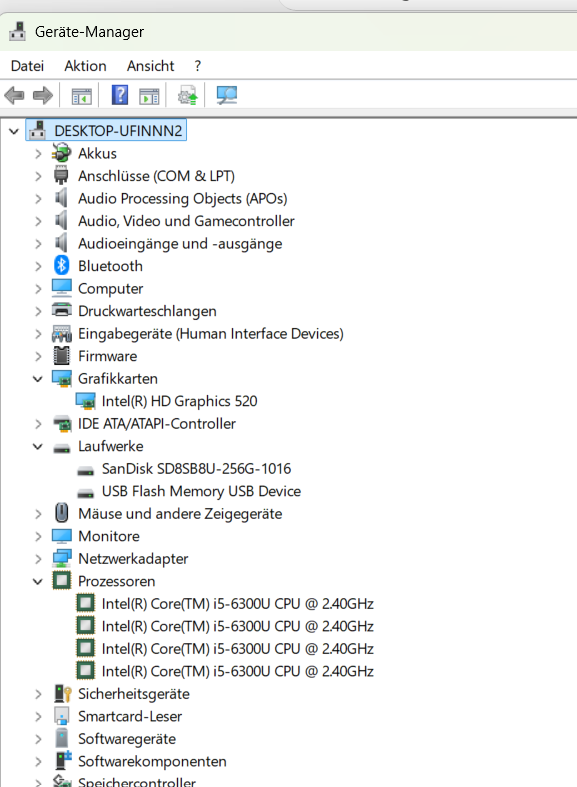Select USB Flash Memory USB Device
Screen dimensions: 577x787
[201, 491]
